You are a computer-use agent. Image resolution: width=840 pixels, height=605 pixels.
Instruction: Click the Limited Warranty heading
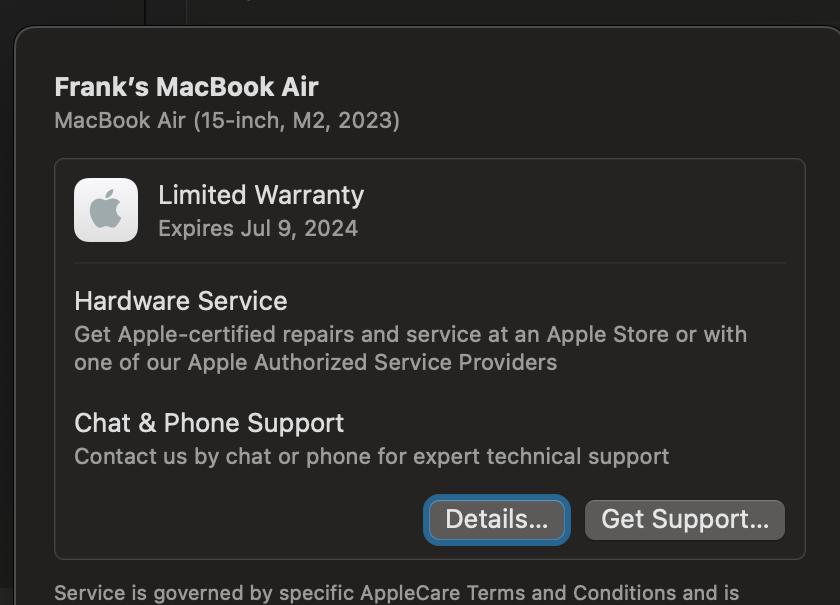pyautogui.click(x=261, y=195)
